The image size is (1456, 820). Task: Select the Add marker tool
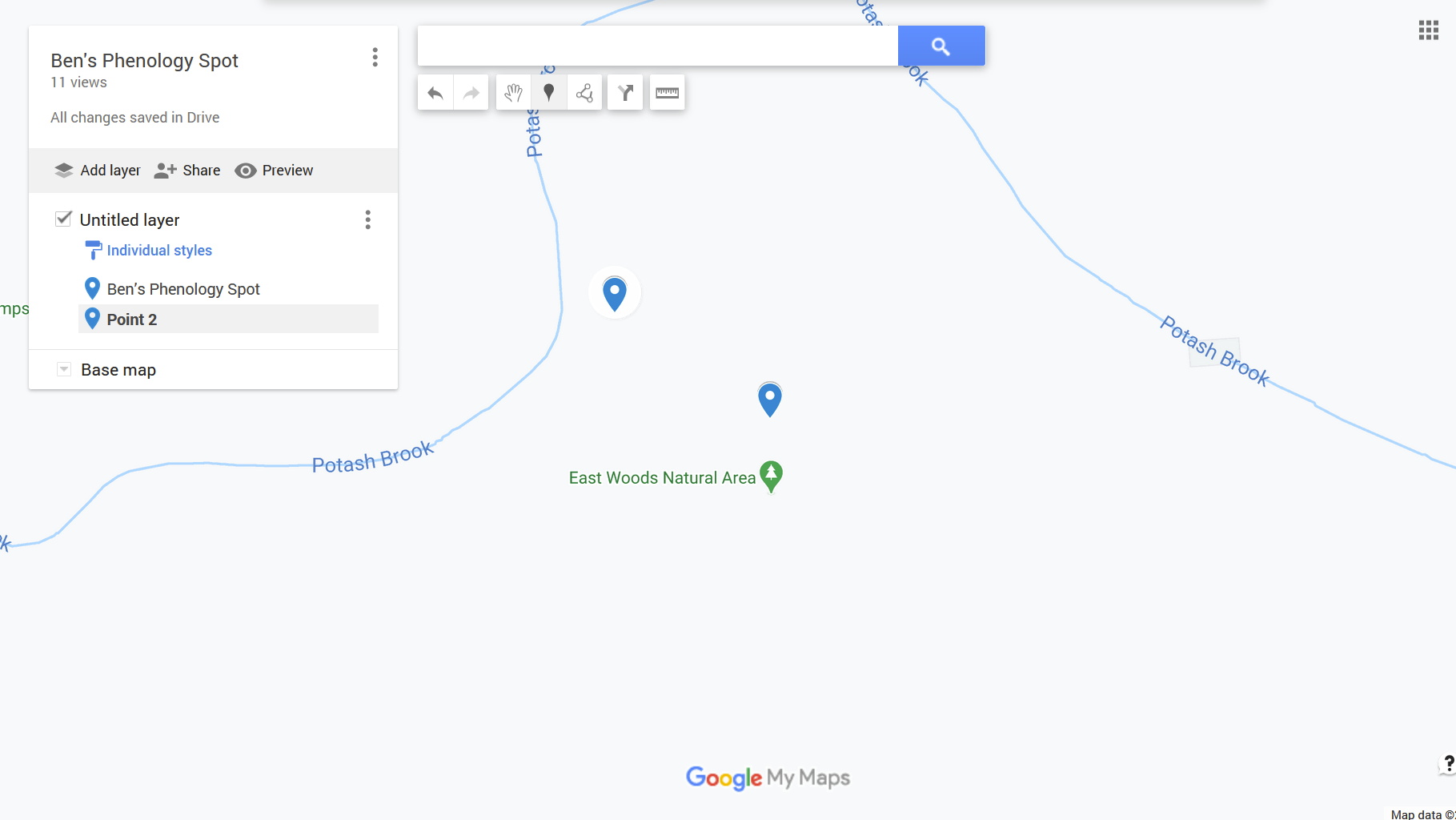coord(549,93)
